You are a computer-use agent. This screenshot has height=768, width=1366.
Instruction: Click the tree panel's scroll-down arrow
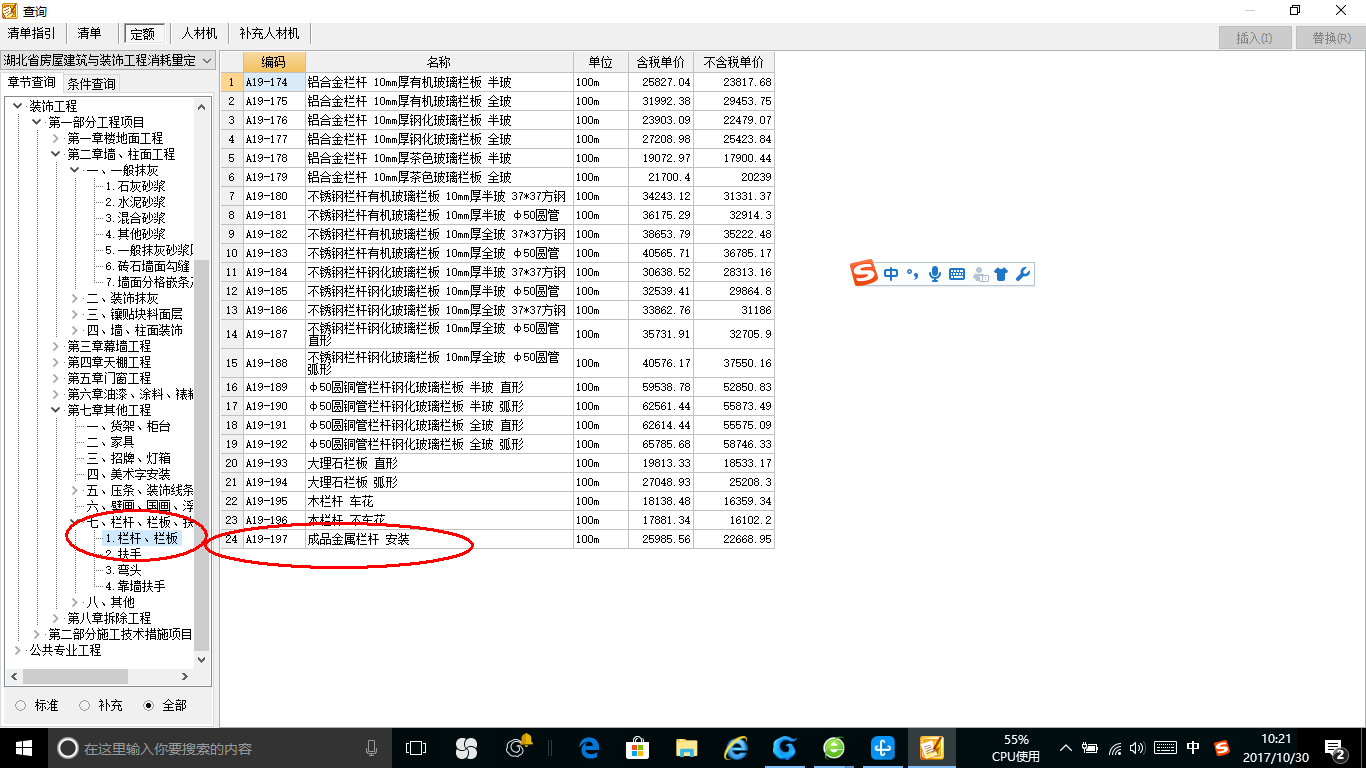pyautogui.click(x=202, y=660)
